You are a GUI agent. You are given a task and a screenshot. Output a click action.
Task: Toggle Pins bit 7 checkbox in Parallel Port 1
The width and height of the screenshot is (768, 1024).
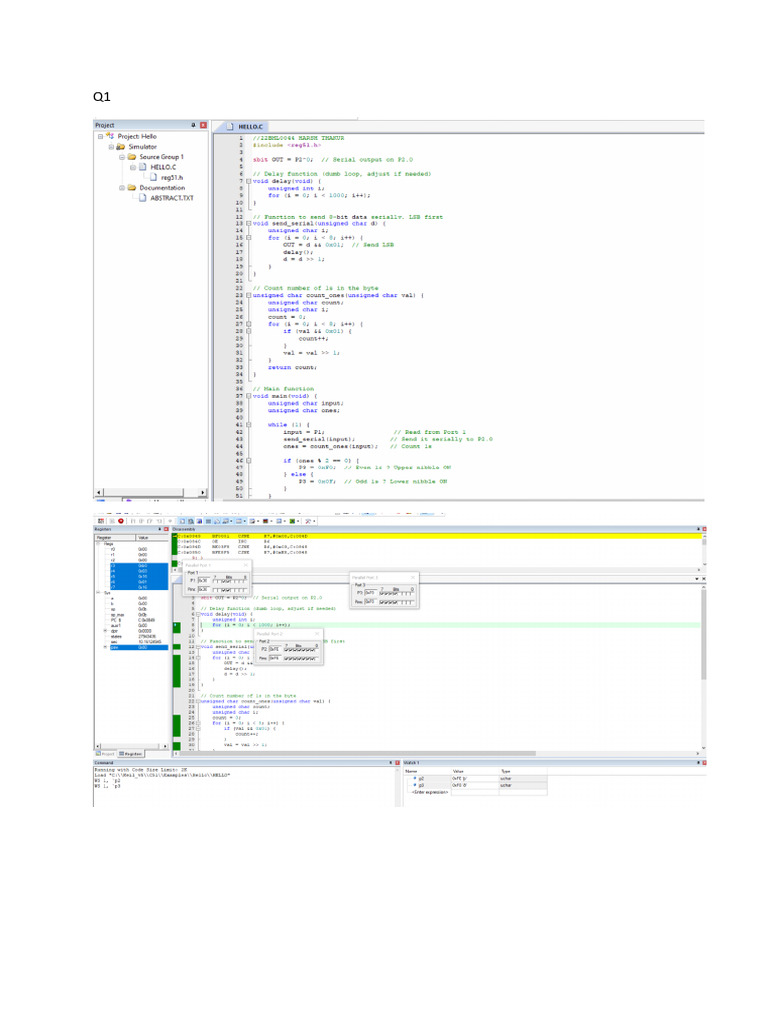(215, 590)
